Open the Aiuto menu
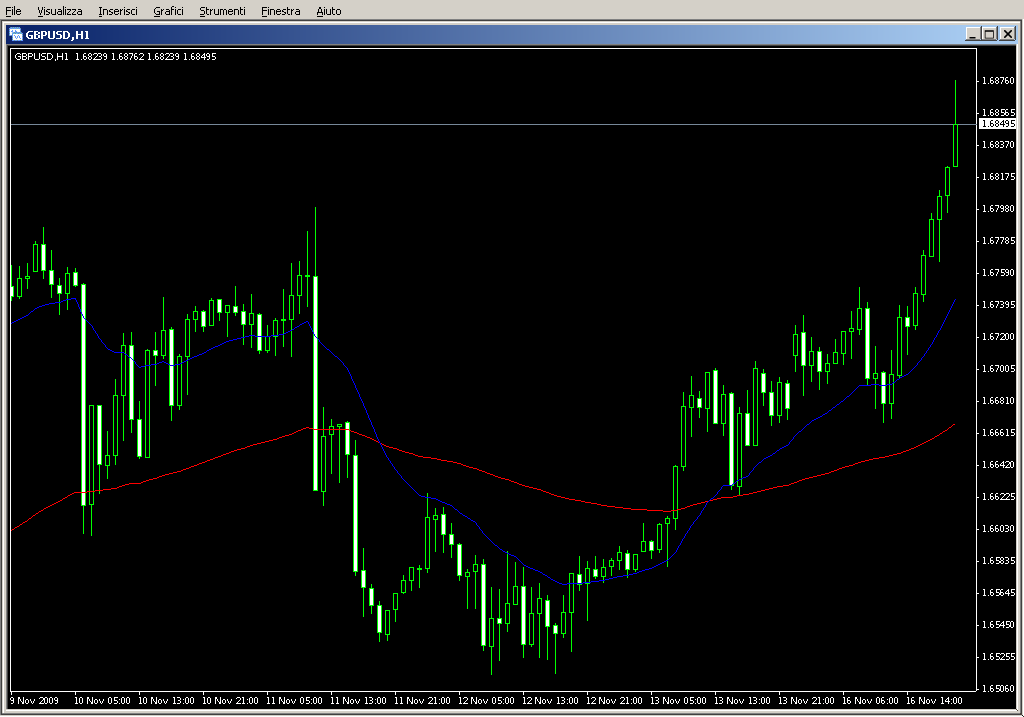 (328, 11)
